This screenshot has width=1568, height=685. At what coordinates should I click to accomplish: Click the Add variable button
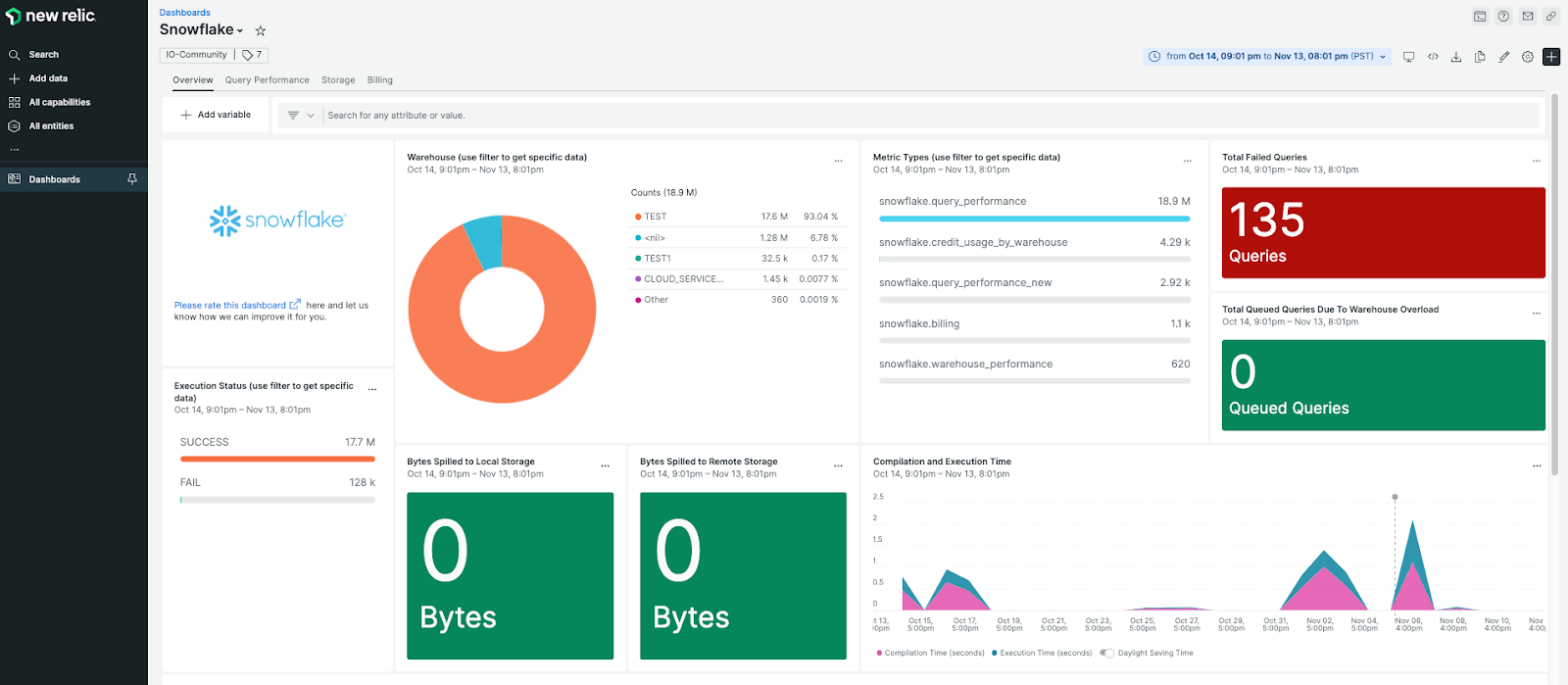point(216,115)
